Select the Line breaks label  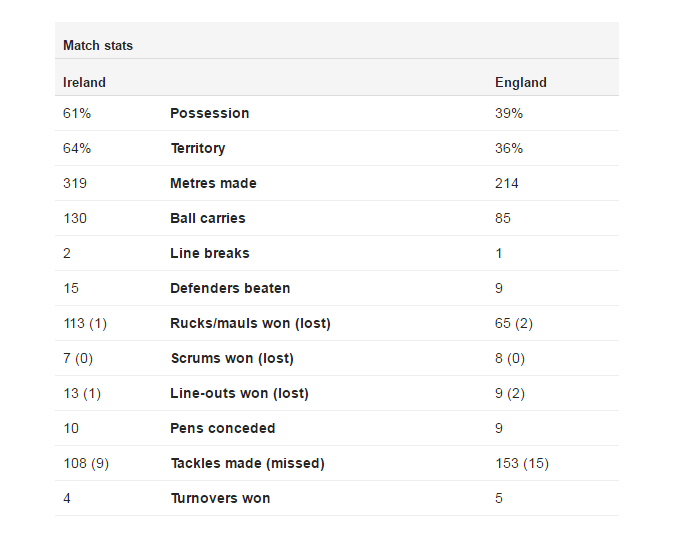coord(209,253)
